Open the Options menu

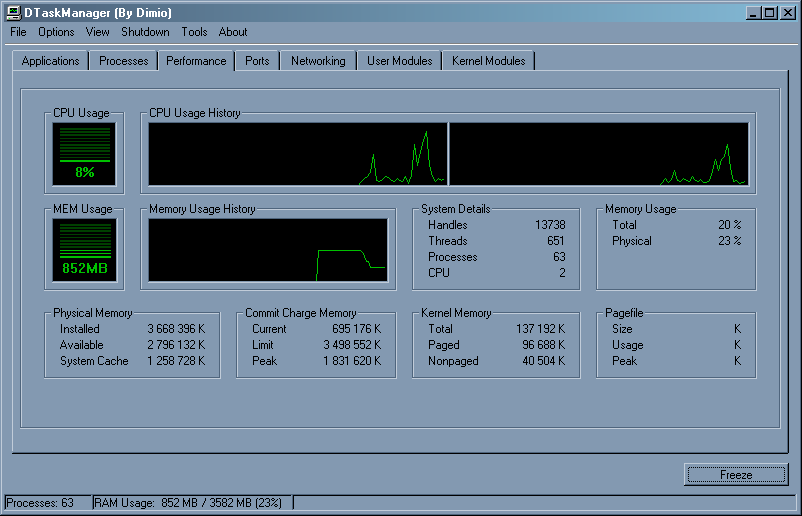tap(56, 32)
